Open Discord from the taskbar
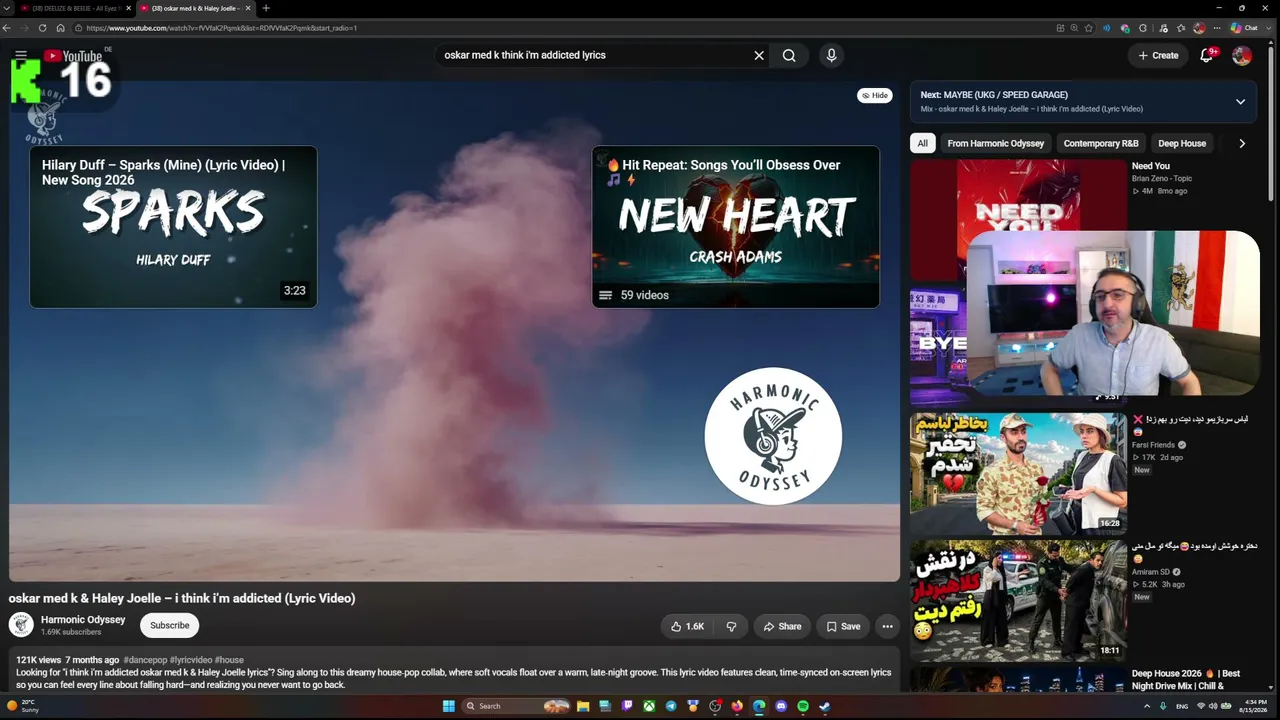Screen dimensions: 1280x720 781,706
